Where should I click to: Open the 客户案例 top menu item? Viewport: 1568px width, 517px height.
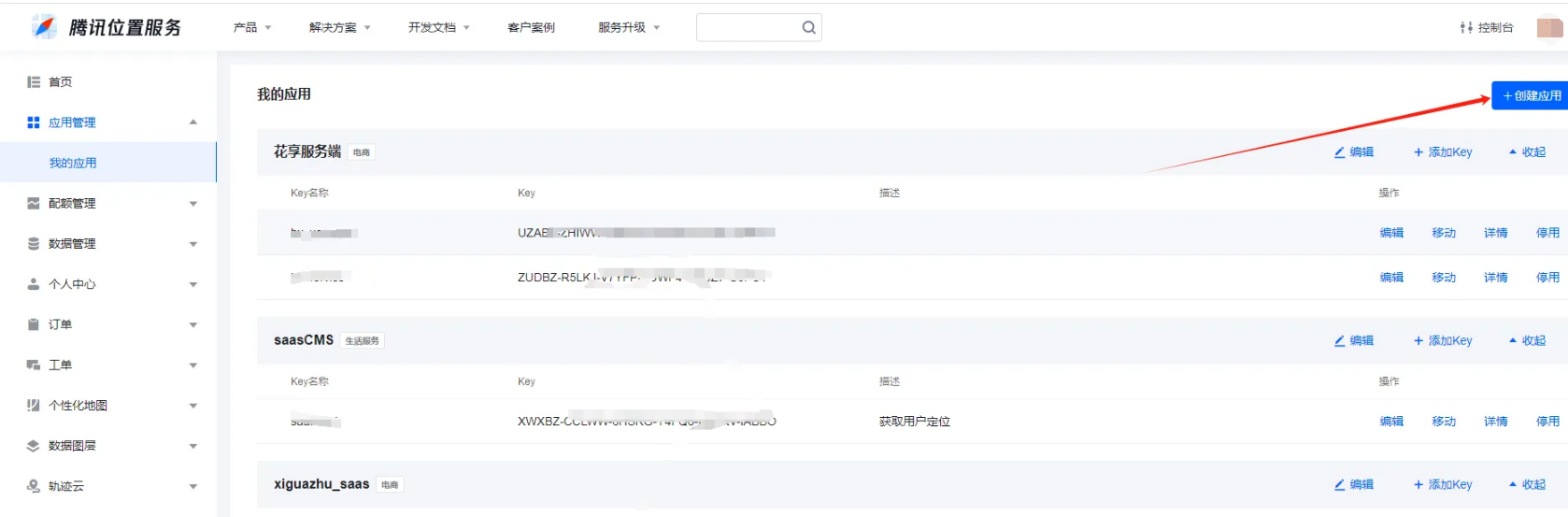531,27
